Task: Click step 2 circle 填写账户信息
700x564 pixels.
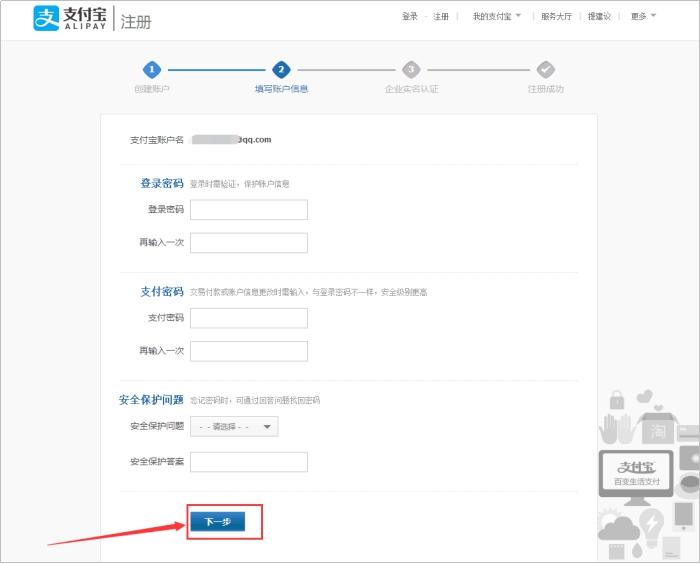Action: [x=281, y=69]
